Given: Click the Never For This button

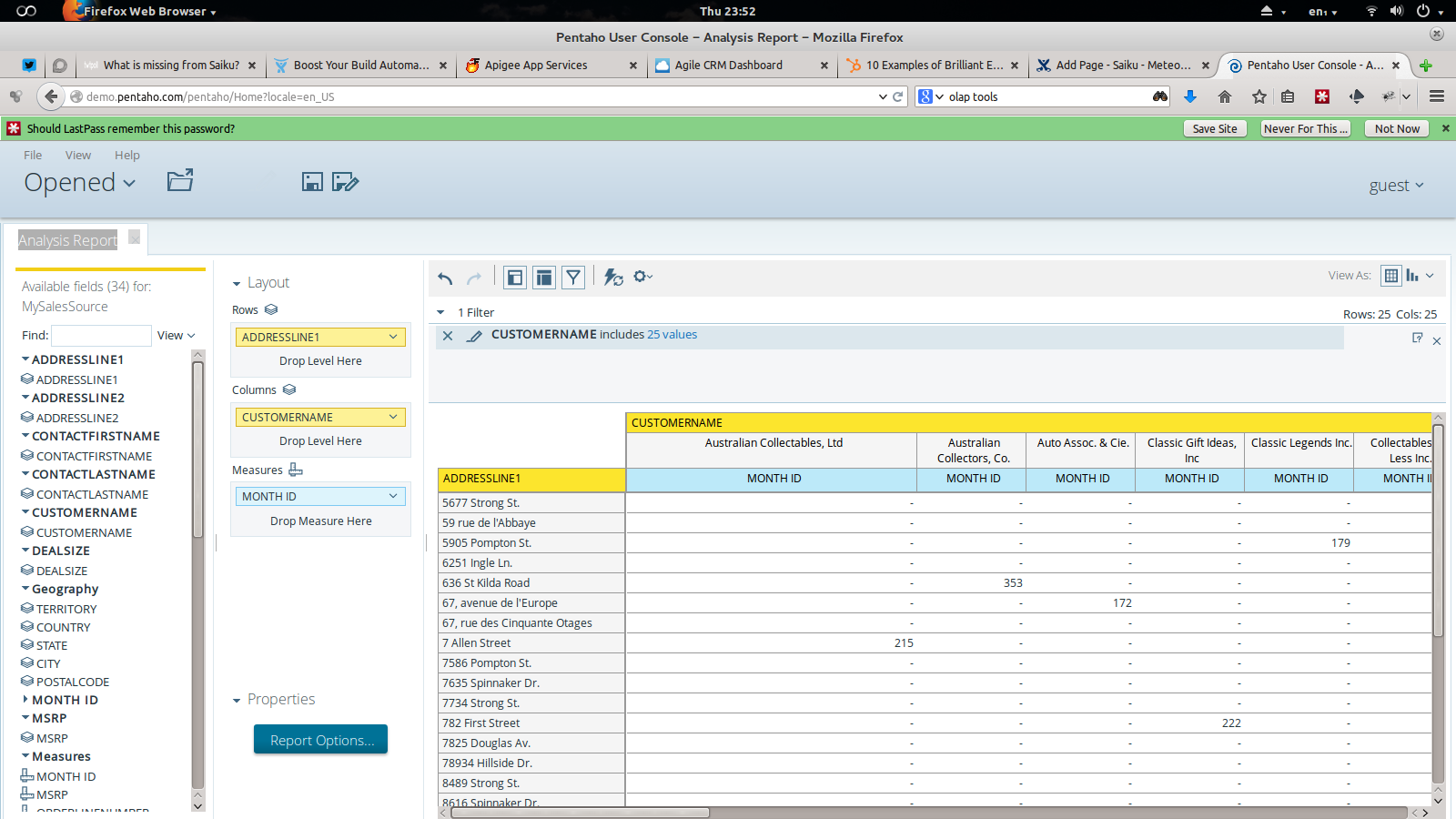Looking at the screenshot, I should tap(1305, 128).
